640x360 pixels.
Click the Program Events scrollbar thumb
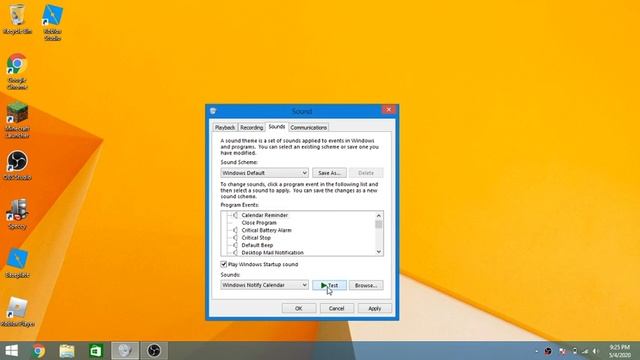379,225
